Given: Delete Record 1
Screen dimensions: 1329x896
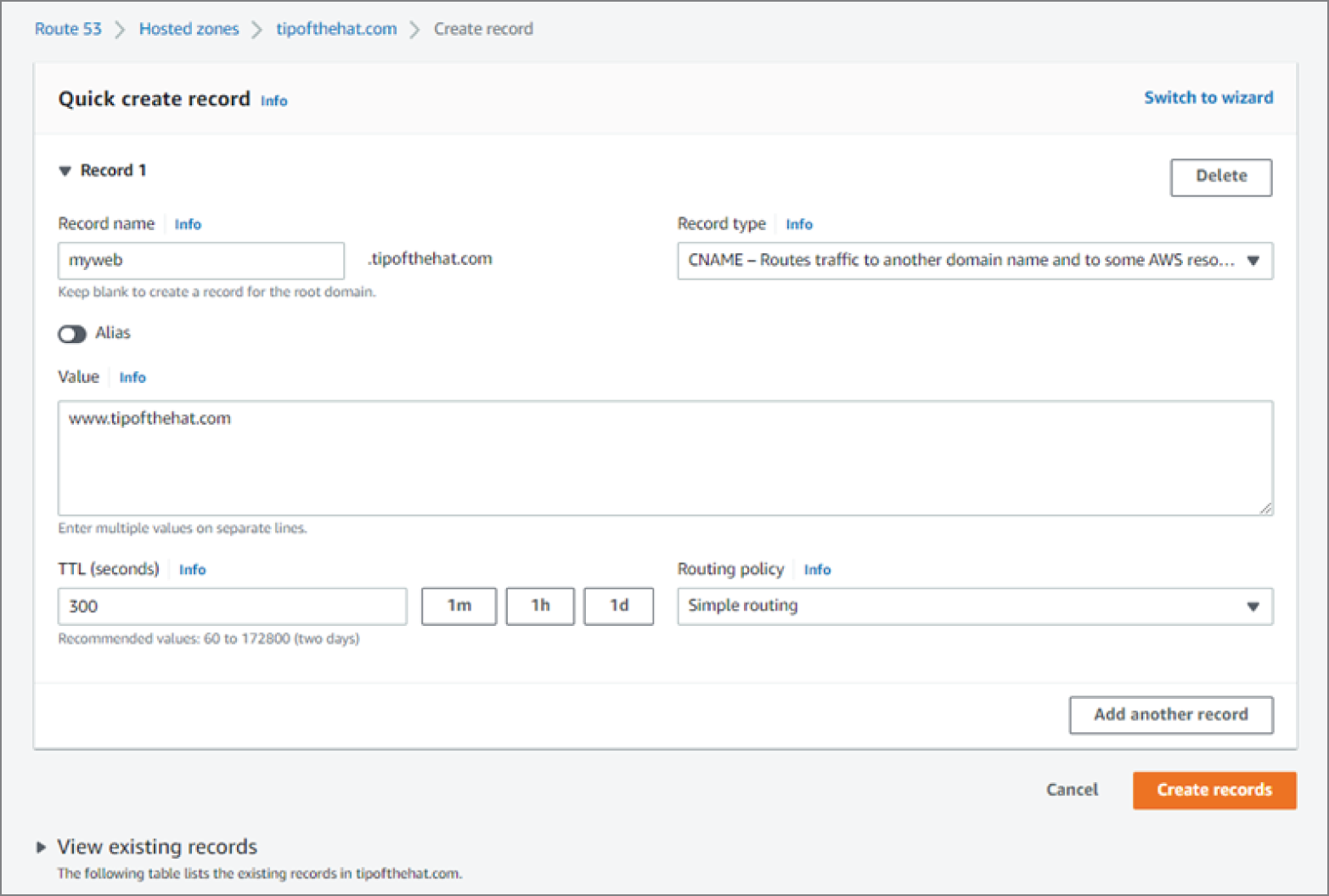Looking at the screenshot, I should coord(1221,177).
